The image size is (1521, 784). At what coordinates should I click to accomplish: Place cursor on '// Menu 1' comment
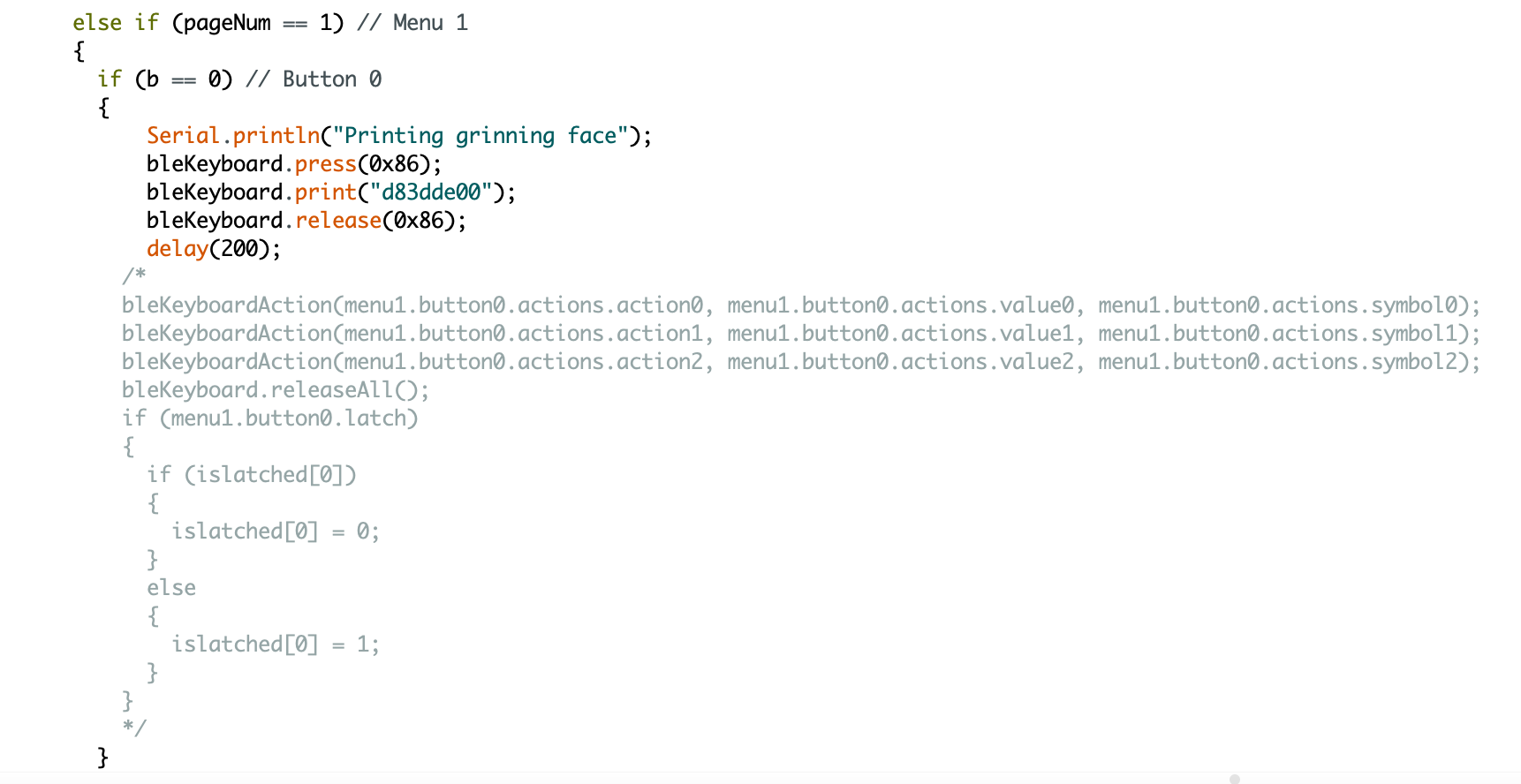coord(412,23)
